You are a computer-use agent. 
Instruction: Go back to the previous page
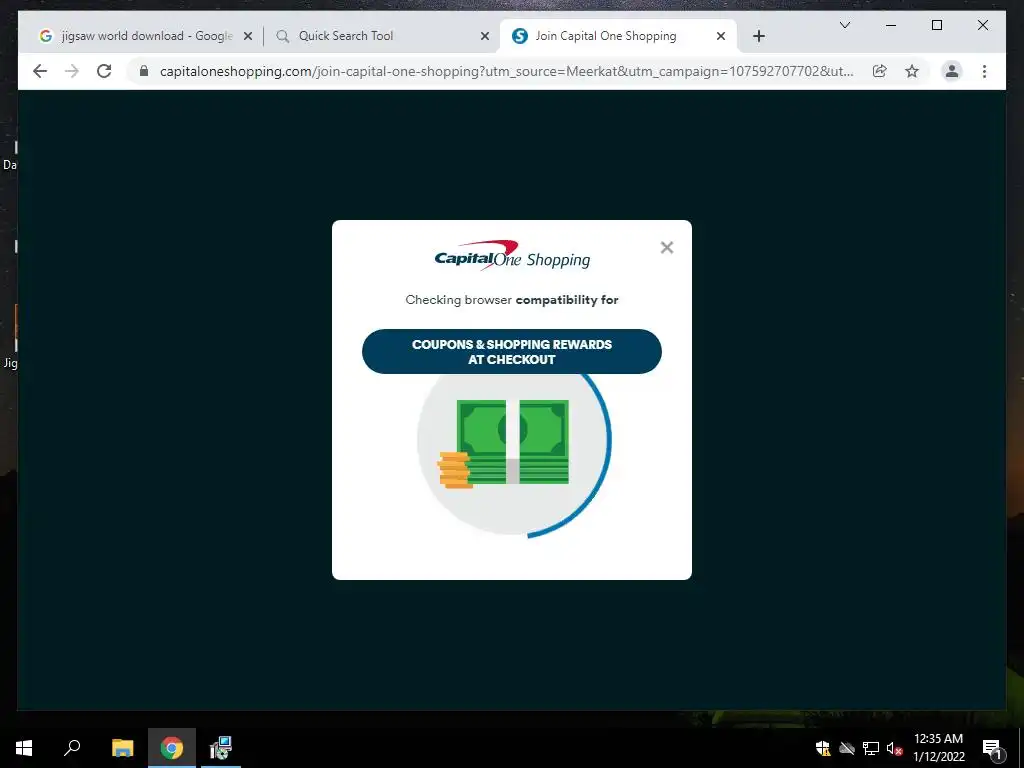(x=40, y=71)
